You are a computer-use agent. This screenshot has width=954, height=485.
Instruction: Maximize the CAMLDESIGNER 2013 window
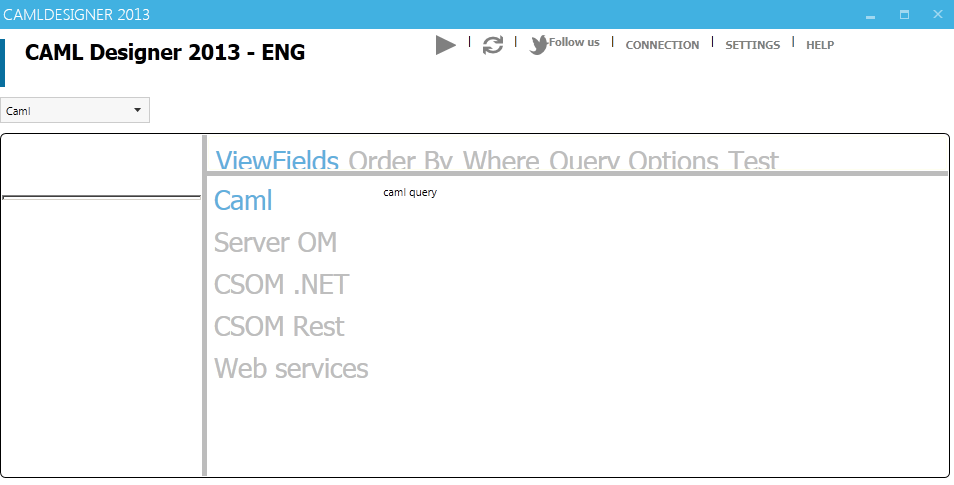[x=904, y=15]
